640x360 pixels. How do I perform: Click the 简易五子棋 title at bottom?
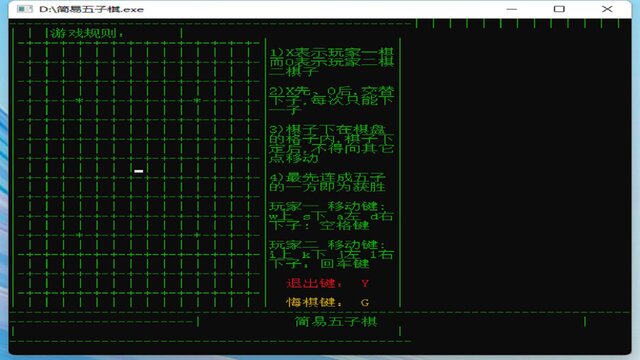click(336, 321)
